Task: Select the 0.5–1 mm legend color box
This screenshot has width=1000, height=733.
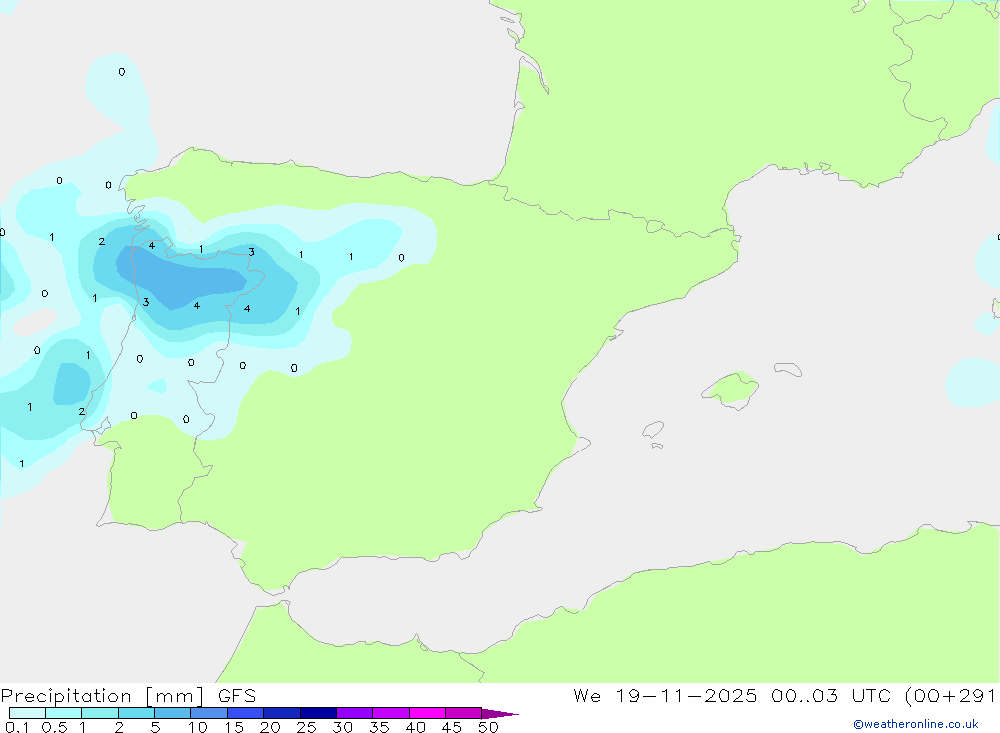Action: click(x=64, y=713)
